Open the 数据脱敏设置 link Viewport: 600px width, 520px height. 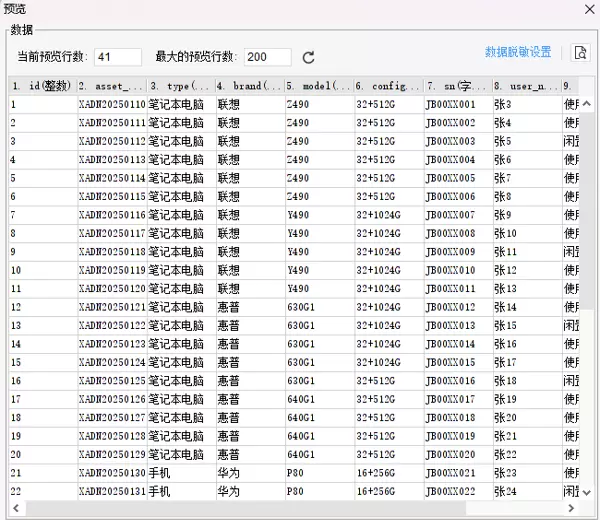pyautogui.click(x=517, y=53)
